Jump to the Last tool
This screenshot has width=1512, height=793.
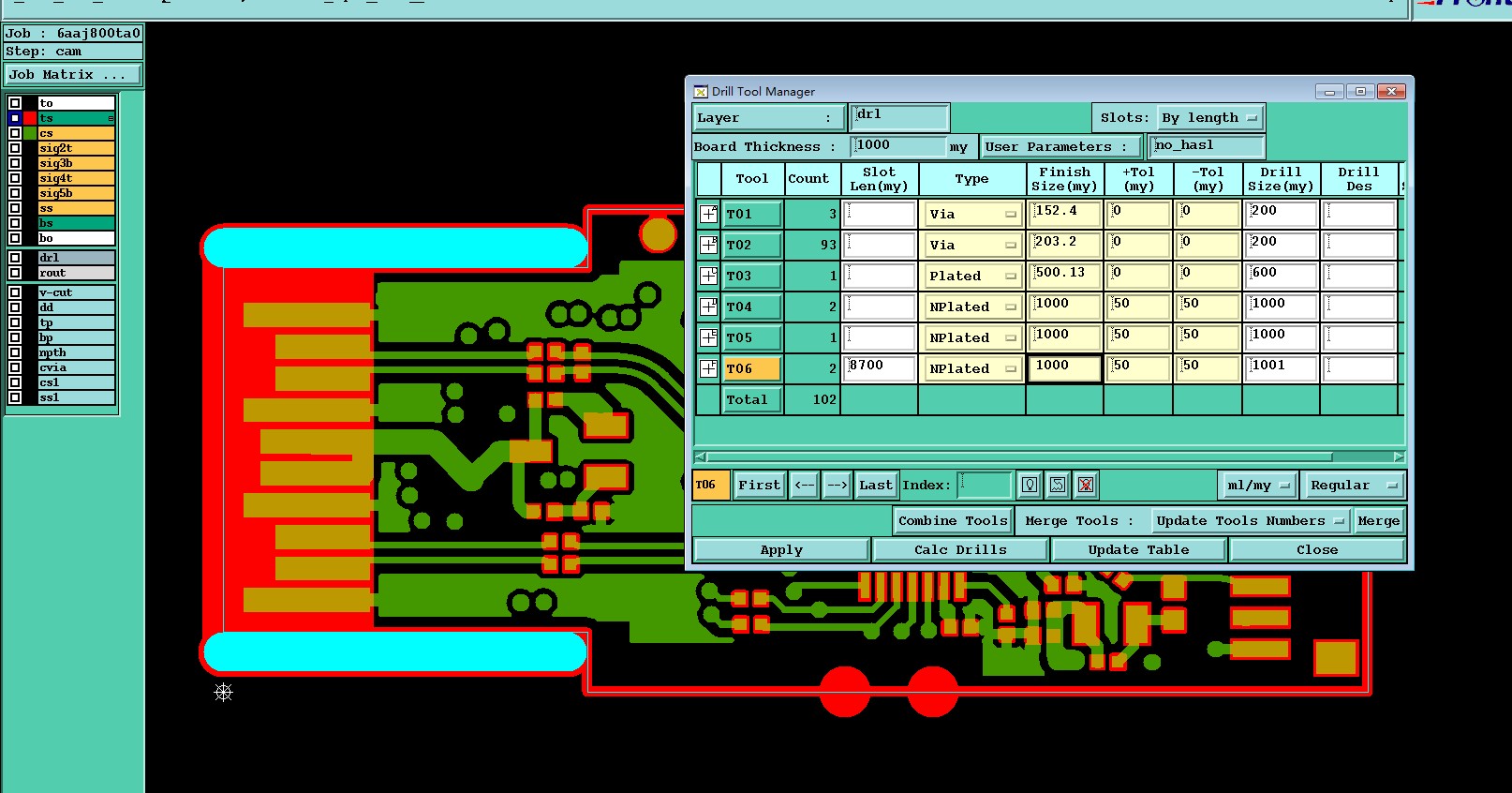coord(876,485)
